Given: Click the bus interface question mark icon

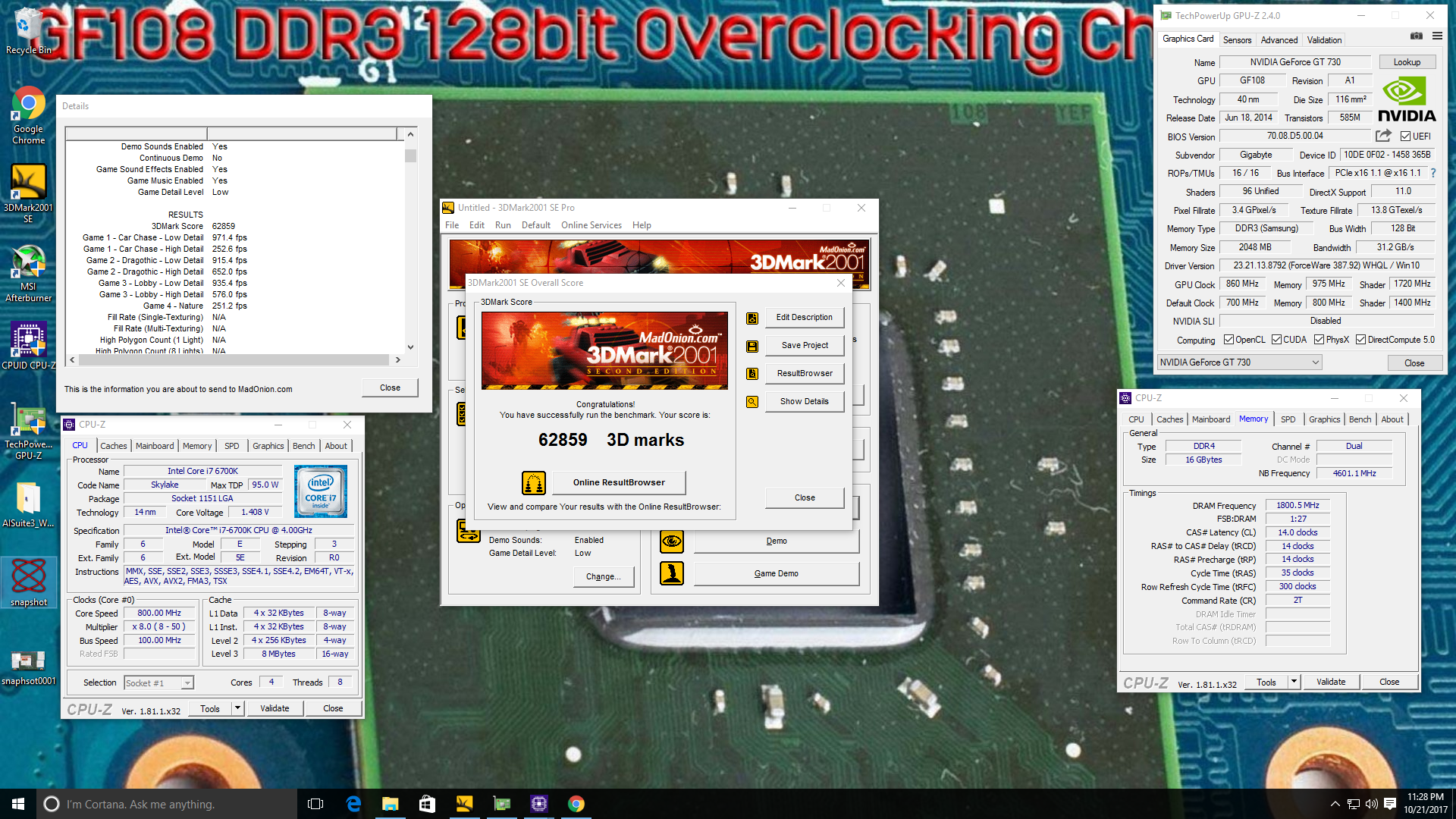Looking at the screenshot, I should [x=1432, y=173].
